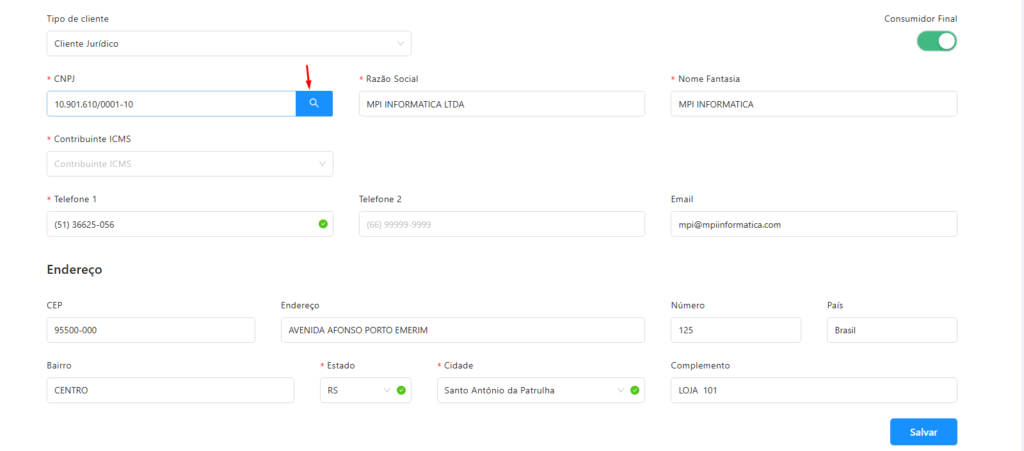Click the CNPJ input field
Screen dimensions: 1024x451
coord(170,104)
